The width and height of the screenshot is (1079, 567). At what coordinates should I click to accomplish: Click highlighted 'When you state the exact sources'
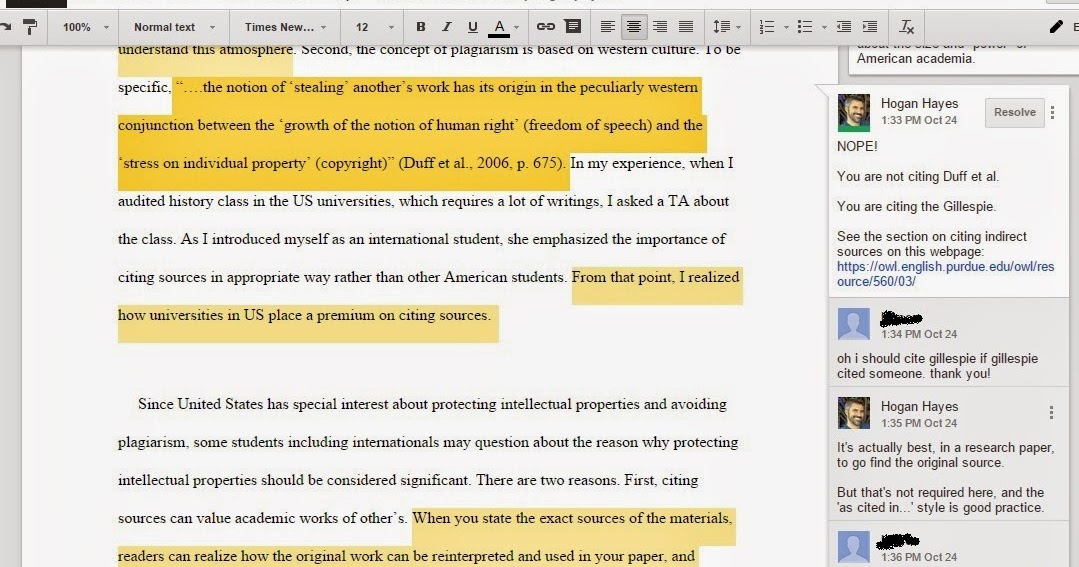click(x=573, y=518)
